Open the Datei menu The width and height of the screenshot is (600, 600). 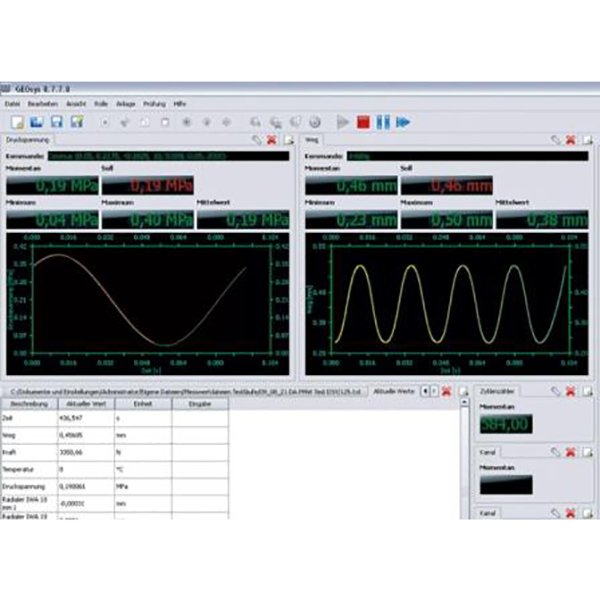13,104
